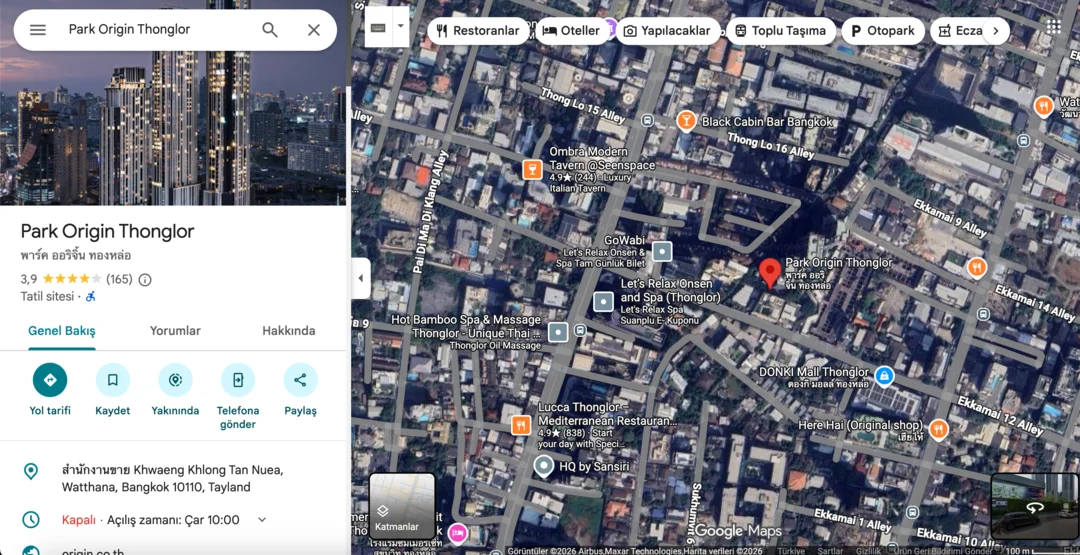This screenshot has width=1080, height=555.
Task: Click the 100 m scale bar
Action: (x=1040, y=550)
